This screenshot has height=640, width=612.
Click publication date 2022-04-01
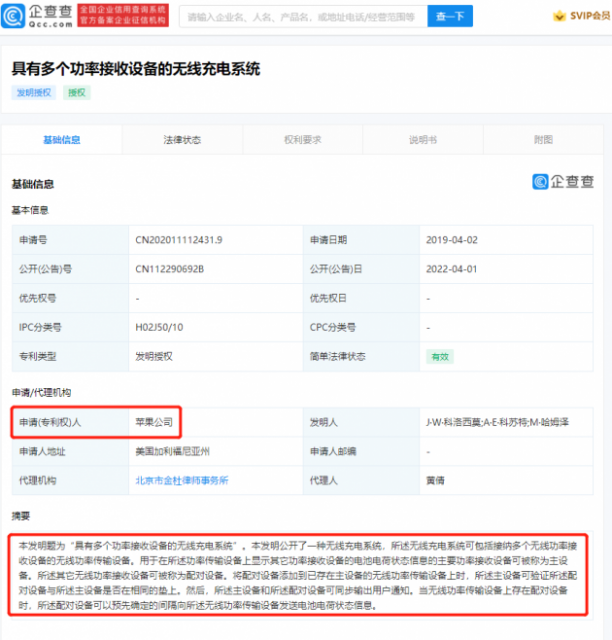452,269
